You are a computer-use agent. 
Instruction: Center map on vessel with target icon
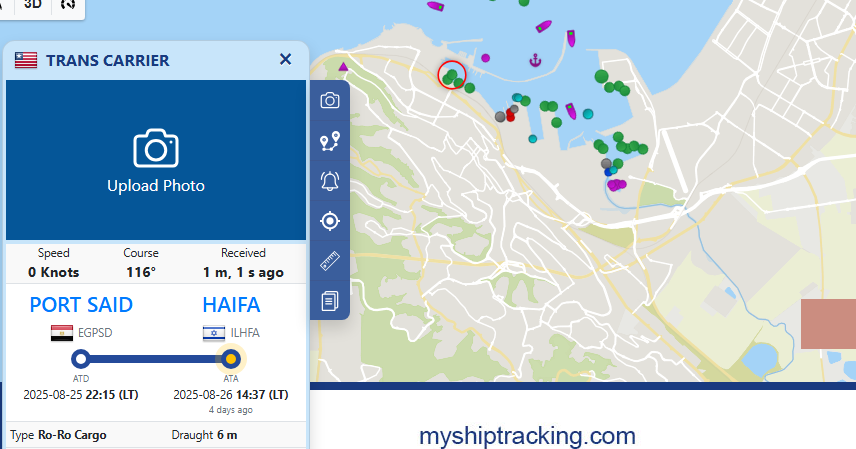[330, 221]
